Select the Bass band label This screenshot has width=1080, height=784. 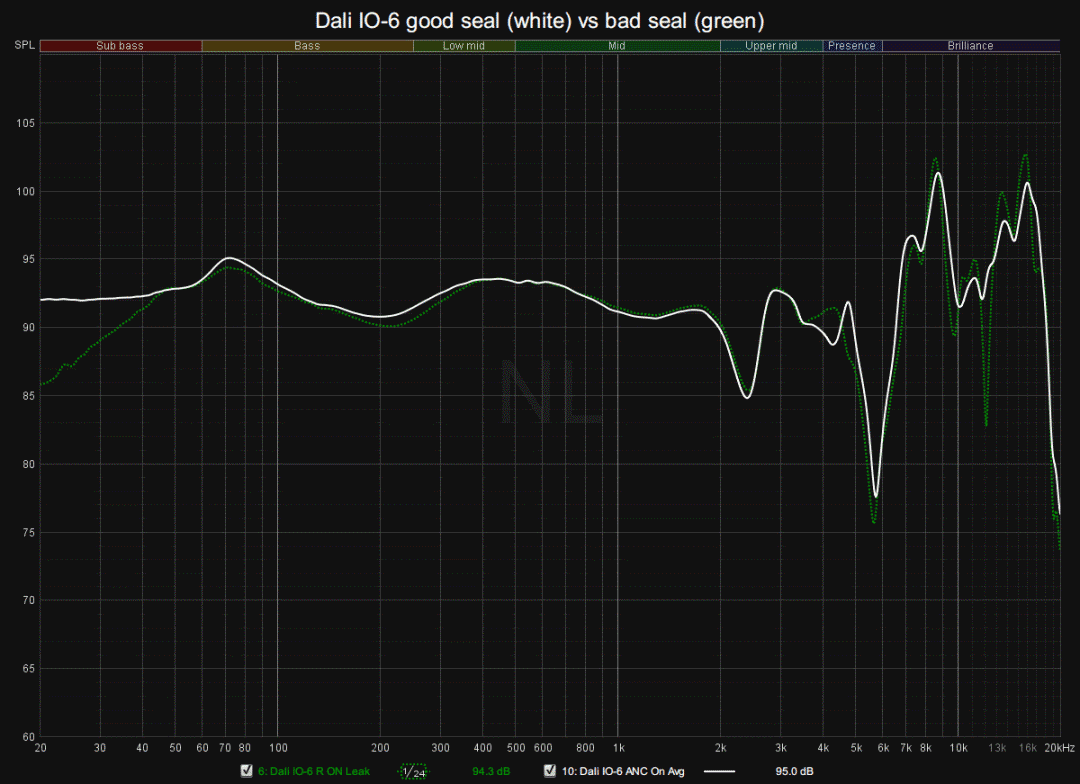[307, 45]
